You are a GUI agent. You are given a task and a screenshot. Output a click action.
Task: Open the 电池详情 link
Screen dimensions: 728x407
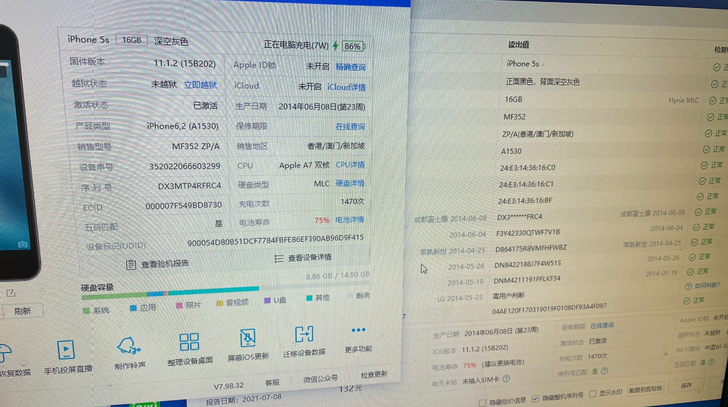pos(350,220)
